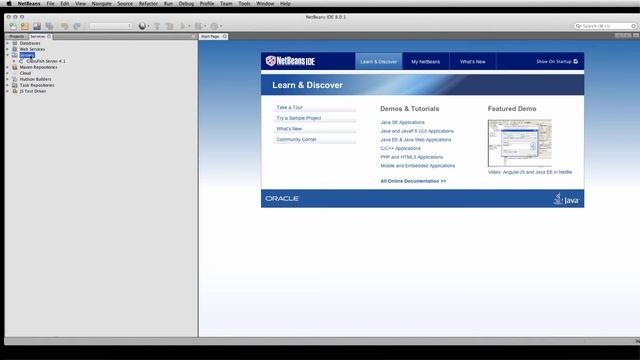Click the NetBeans IDE logo
Image resolution: width=640 pixels, height=360 pixels.
point(290,61)
